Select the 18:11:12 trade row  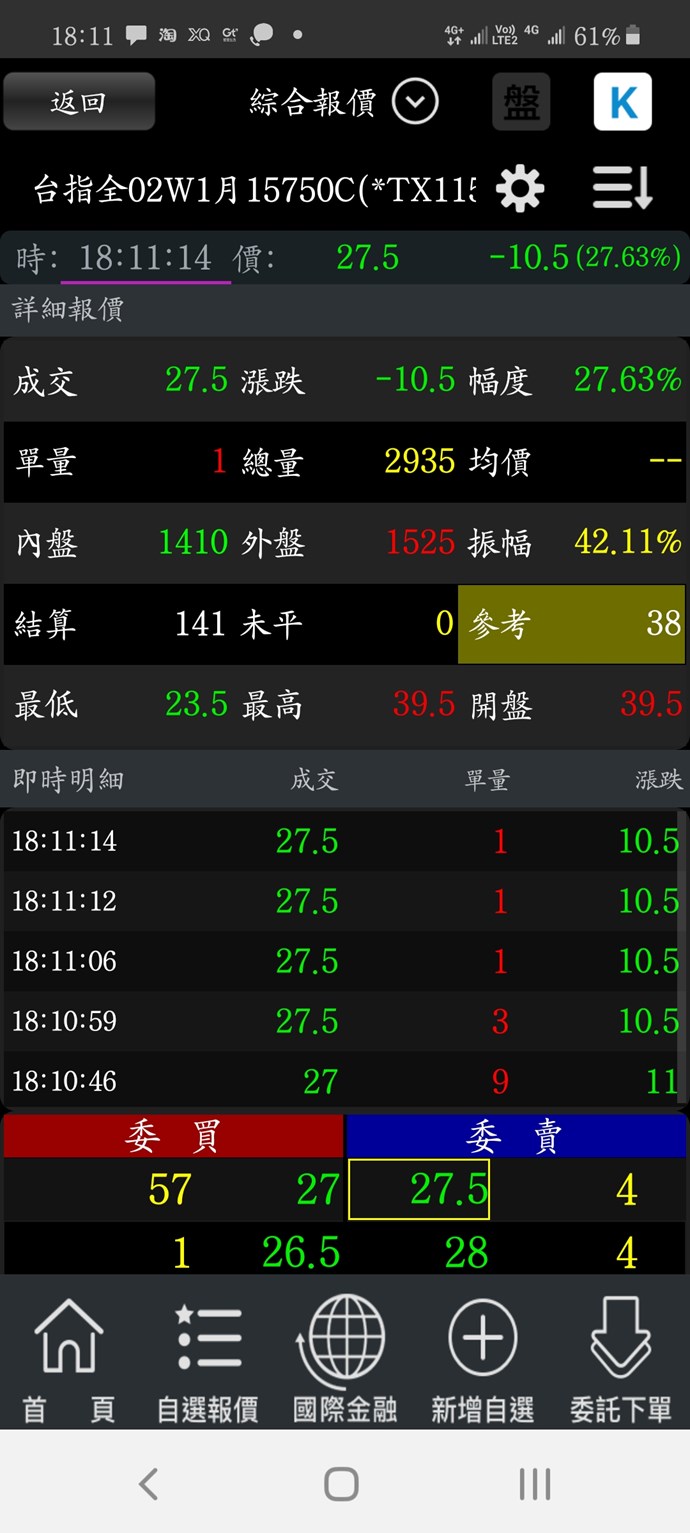click(345, 901)
